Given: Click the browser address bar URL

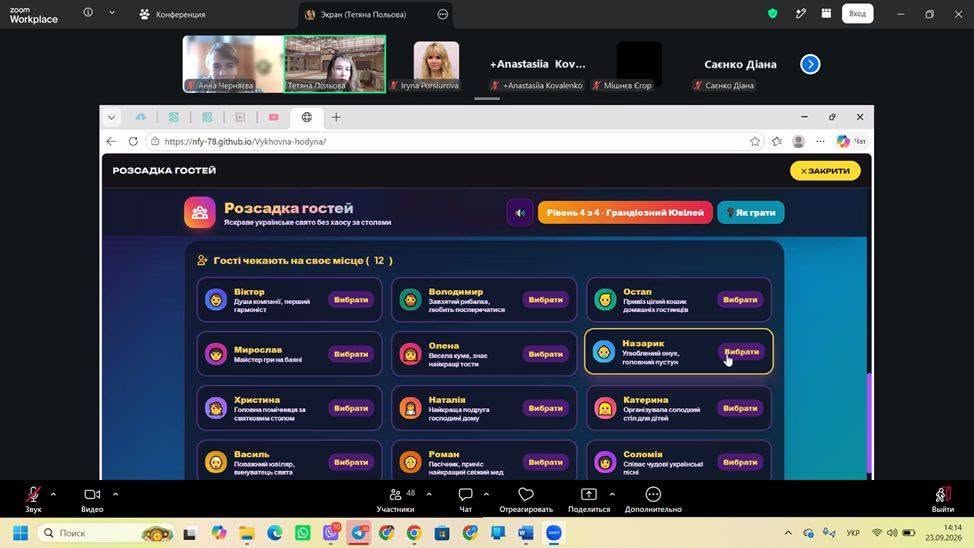Looking at the screenshot, I should (x=245, y=142).
